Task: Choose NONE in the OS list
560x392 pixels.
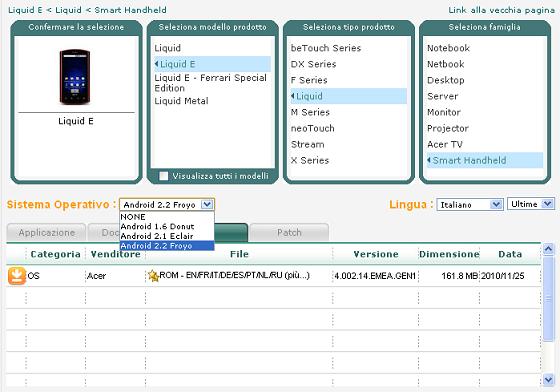Action: click(x=167, y=217)
